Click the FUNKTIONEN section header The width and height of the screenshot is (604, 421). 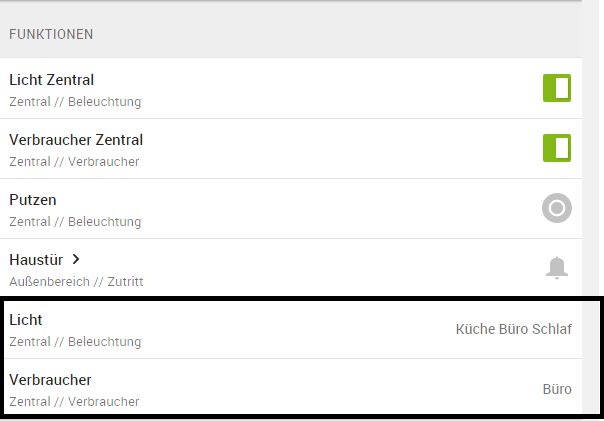51,34
